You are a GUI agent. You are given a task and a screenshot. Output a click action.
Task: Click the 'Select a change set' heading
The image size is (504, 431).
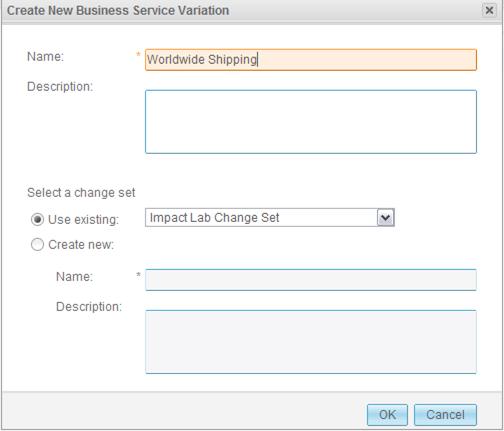(x=81, y=193)
